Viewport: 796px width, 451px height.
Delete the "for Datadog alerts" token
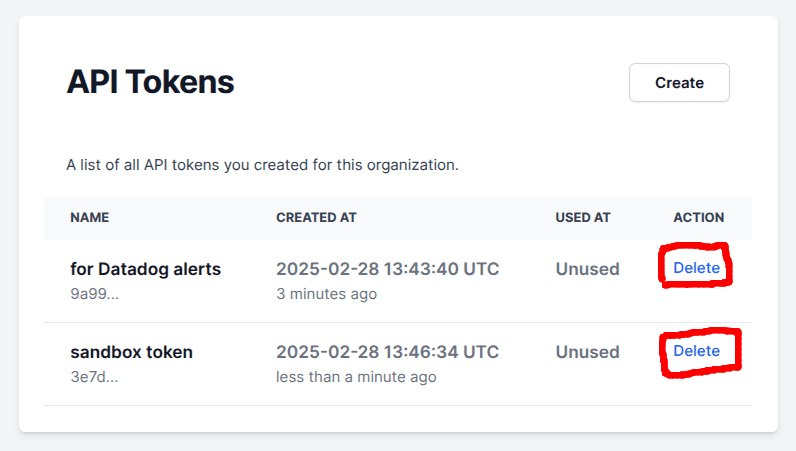[696, 268]
